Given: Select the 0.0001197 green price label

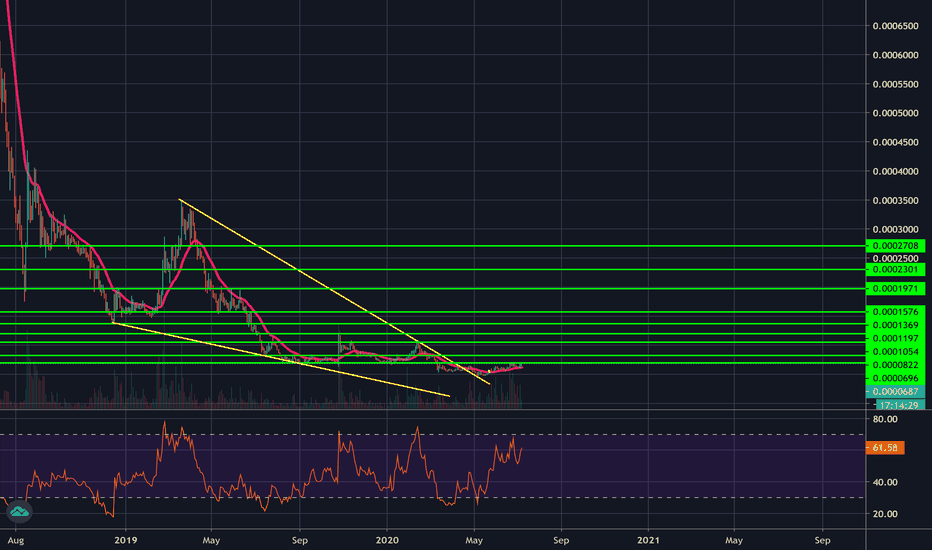Looking at the screenshot, I should point(896,338).
